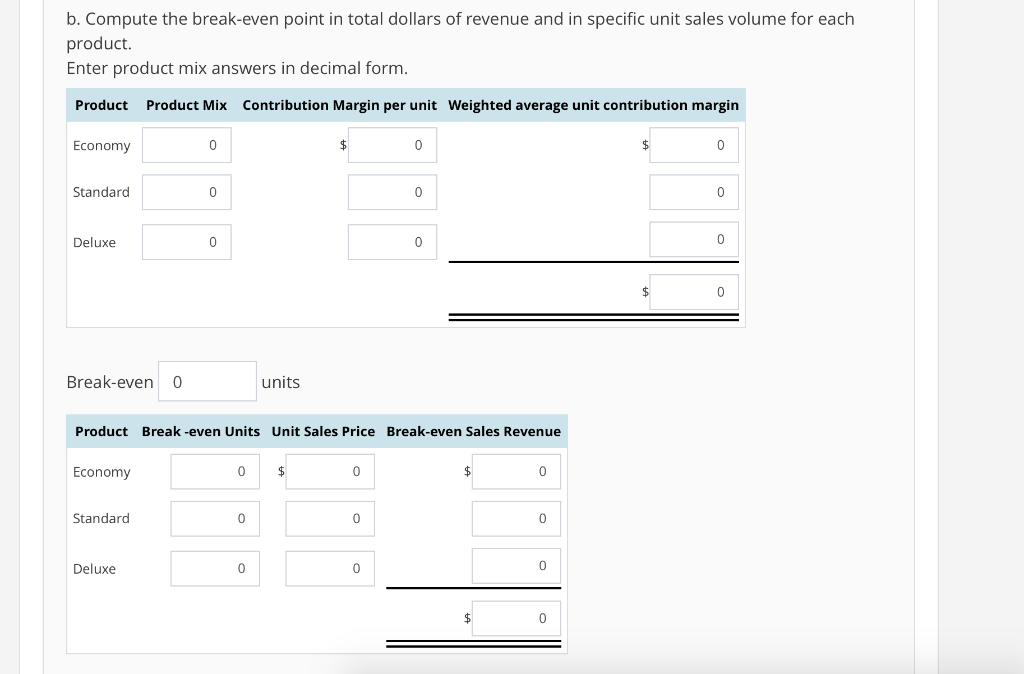Click Economy's weighted average unit contribution margin field
The width and height of the screenshot is (1024, 674).
tap(694, 145)
